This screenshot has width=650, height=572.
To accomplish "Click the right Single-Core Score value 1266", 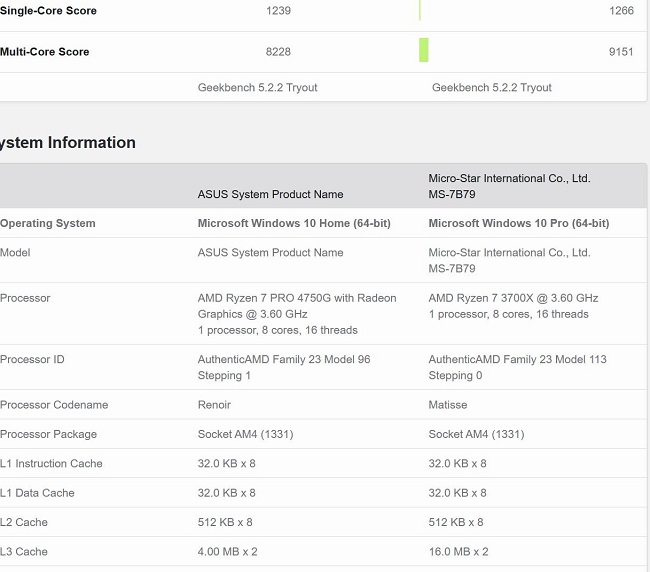I will [621, 10].
